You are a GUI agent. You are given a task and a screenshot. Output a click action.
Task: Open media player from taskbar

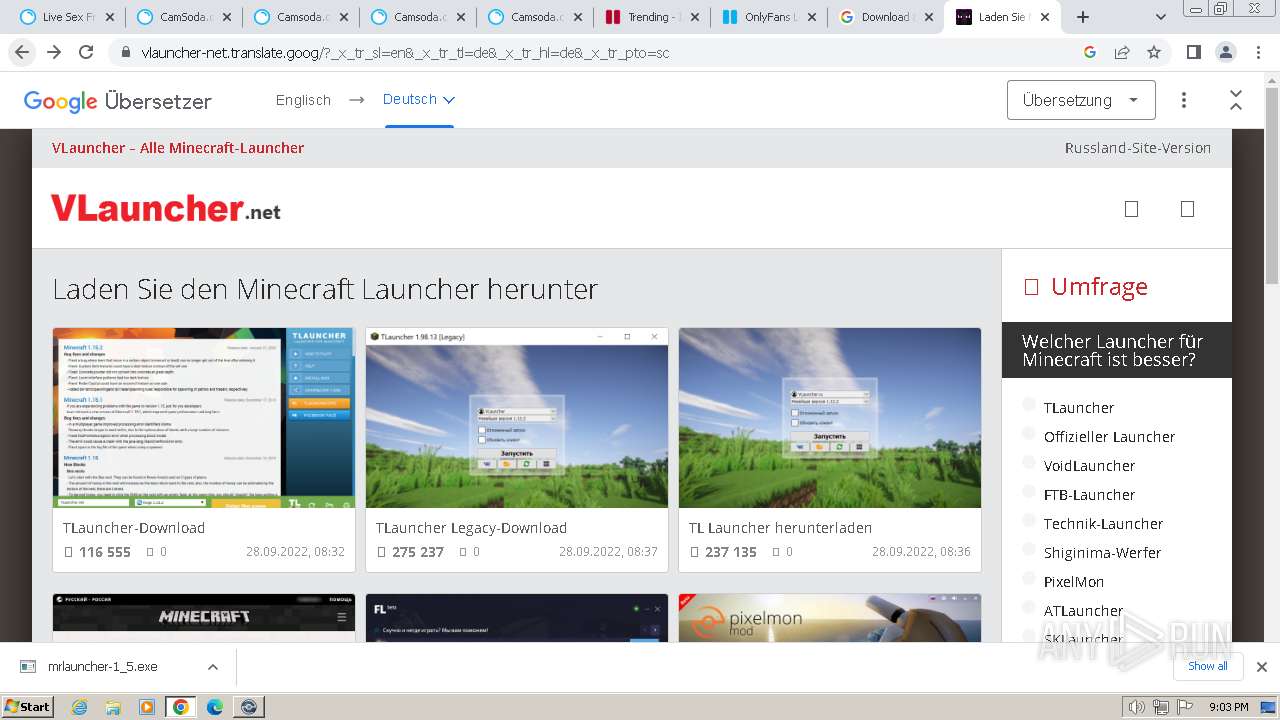(147, 707)
